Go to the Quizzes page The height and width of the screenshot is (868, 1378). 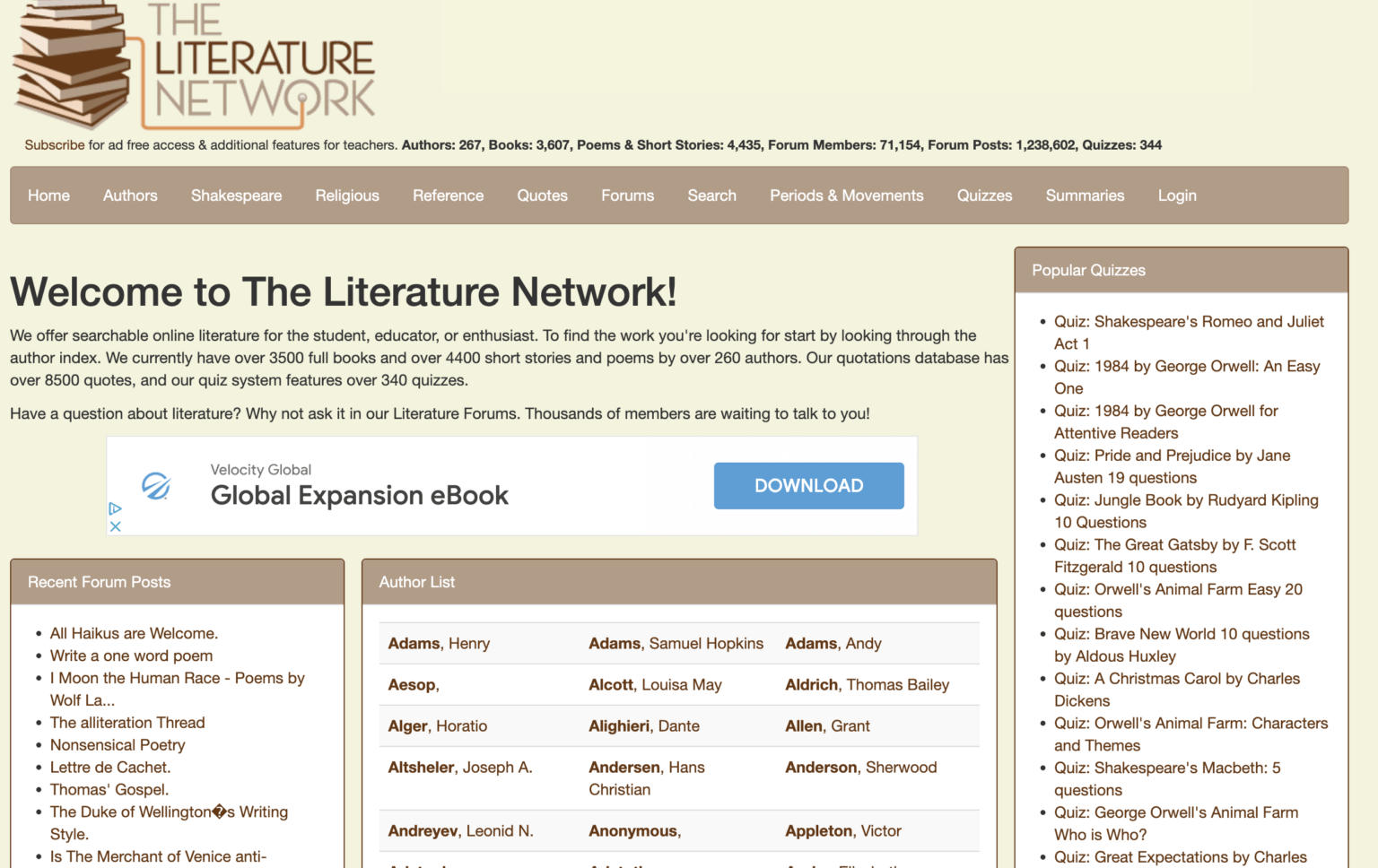(x=984, y=195)
